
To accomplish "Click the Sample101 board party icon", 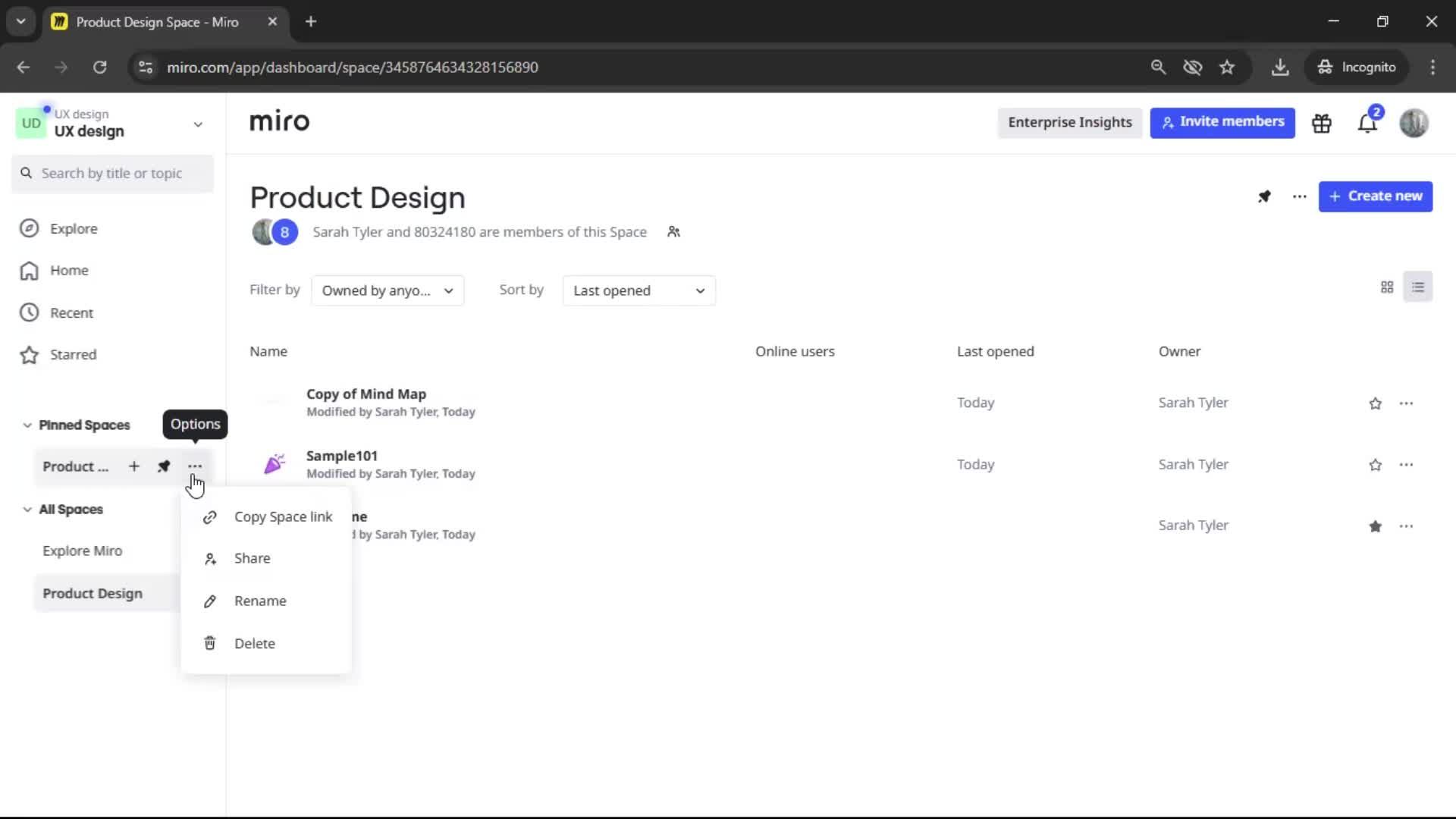I will [x=275, y=464].
